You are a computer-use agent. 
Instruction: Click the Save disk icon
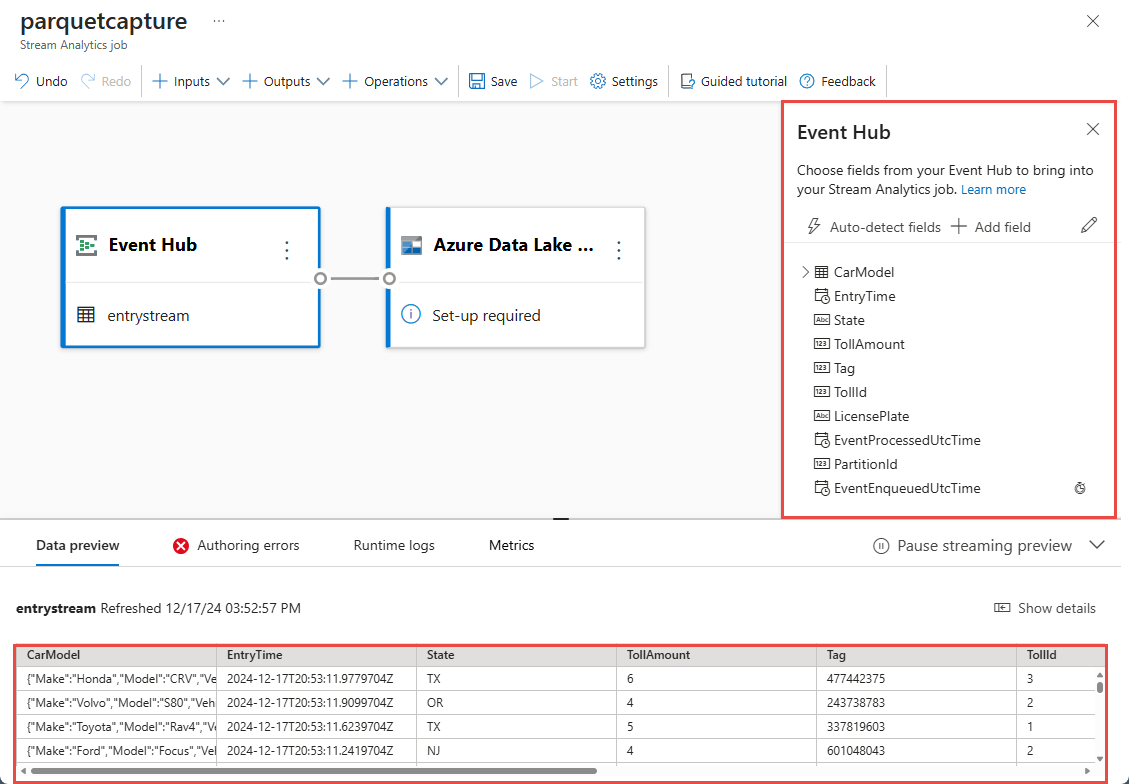click(478, 82)
